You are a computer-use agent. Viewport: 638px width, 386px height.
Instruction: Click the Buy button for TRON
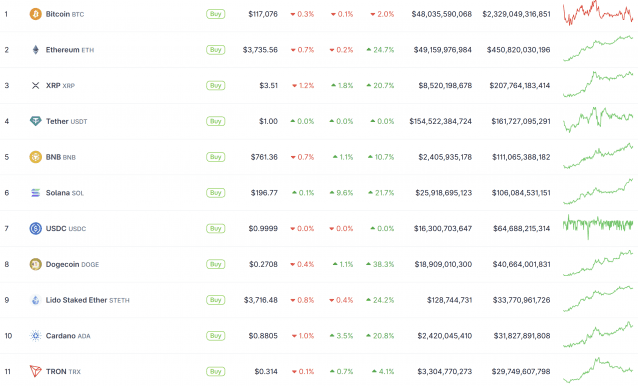[215, 371]
